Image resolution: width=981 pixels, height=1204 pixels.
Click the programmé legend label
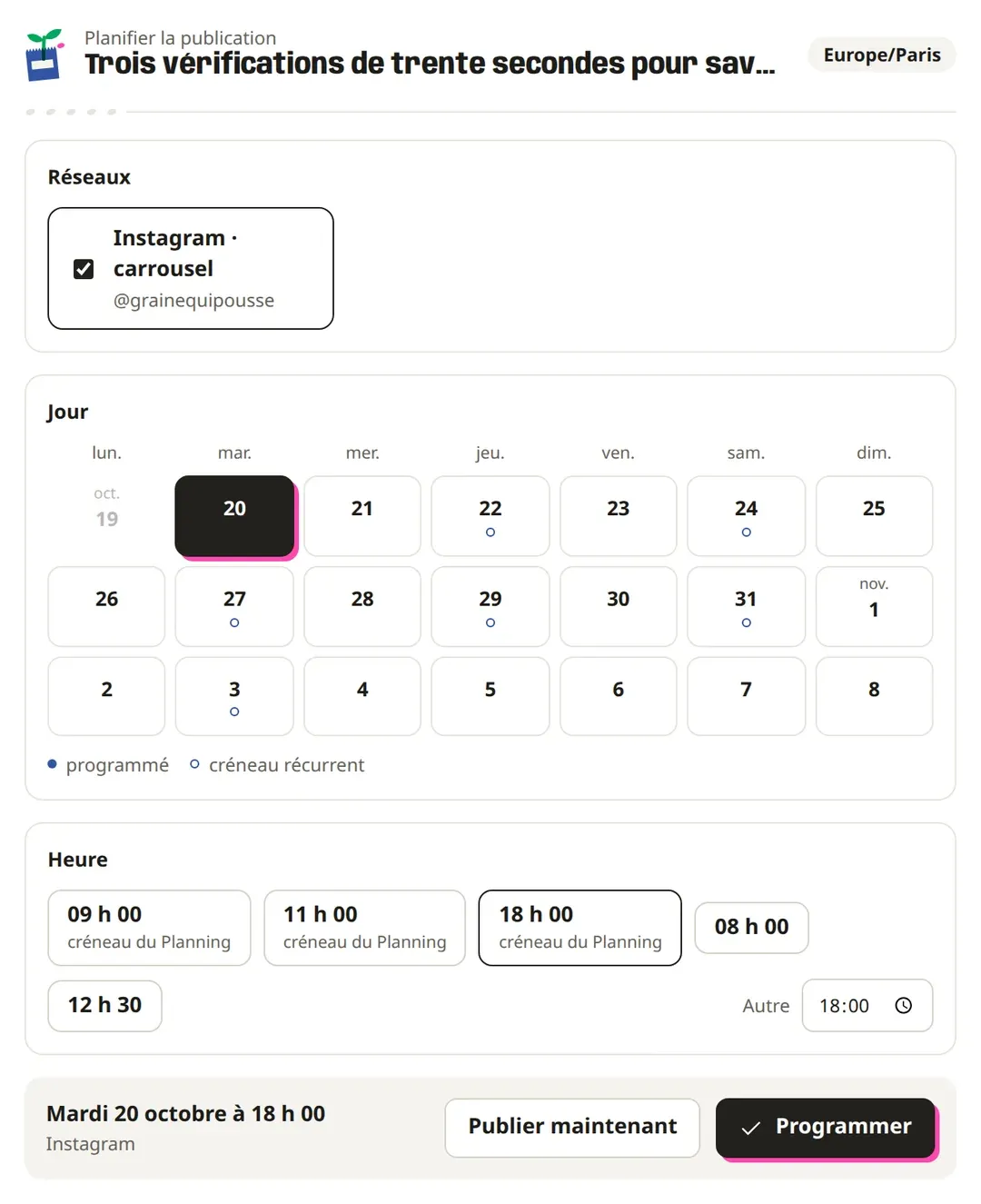(117, 765)
